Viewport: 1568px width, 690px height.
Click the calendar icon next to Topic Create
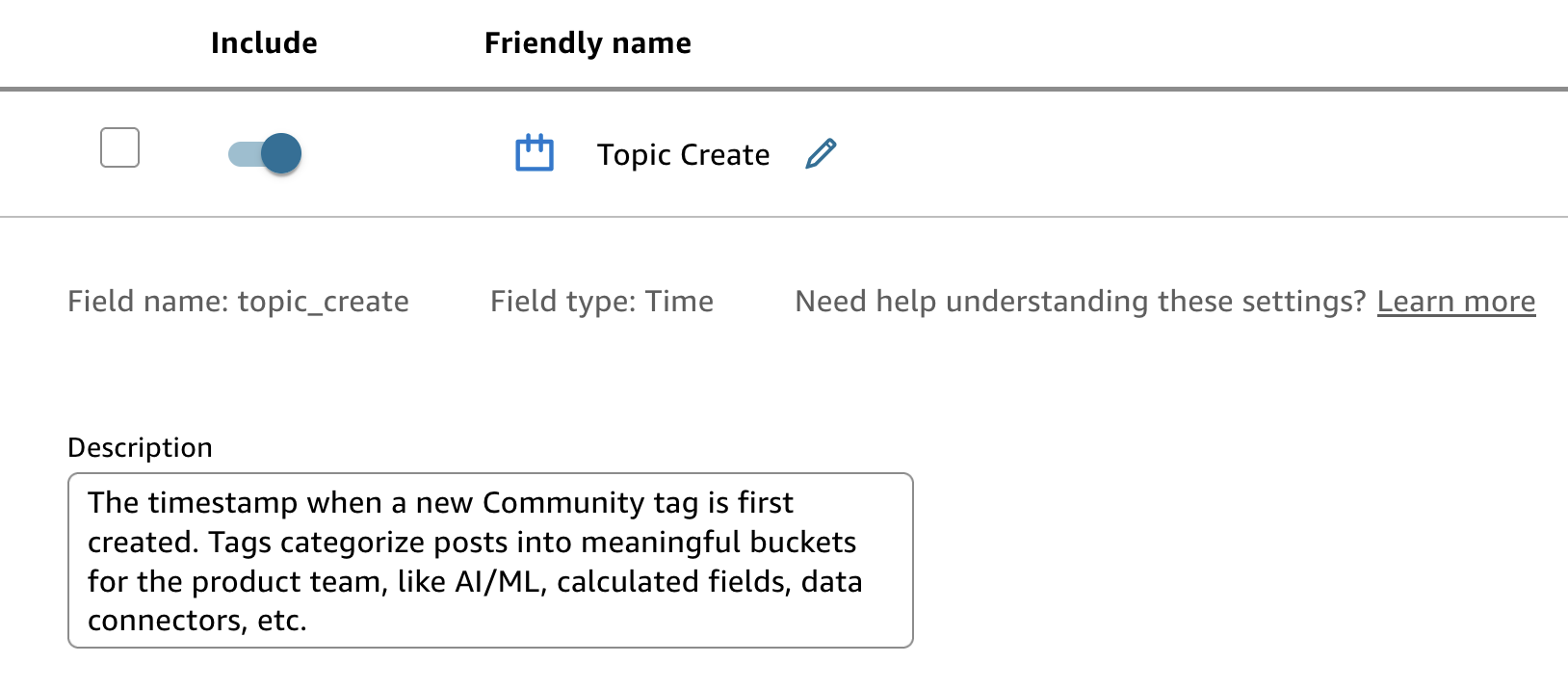point(535,153)
